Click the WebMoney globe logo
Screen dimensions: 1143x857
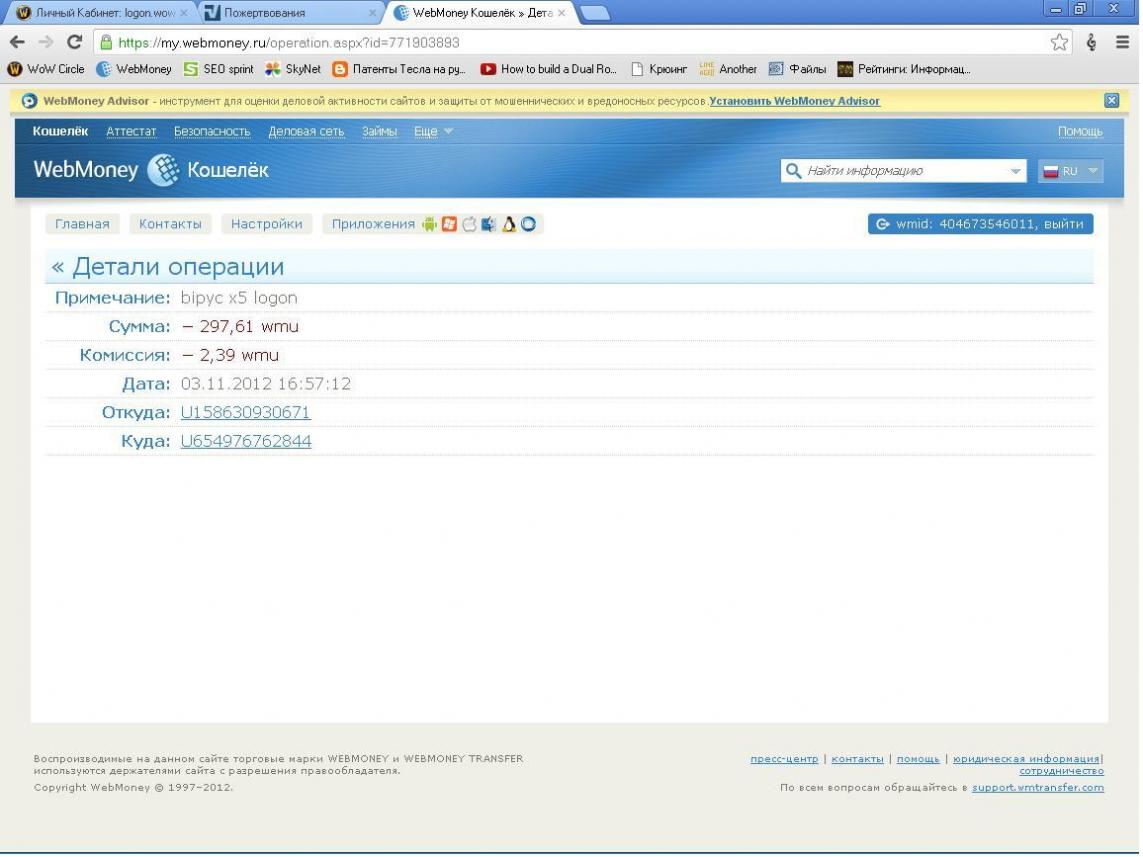163,170
